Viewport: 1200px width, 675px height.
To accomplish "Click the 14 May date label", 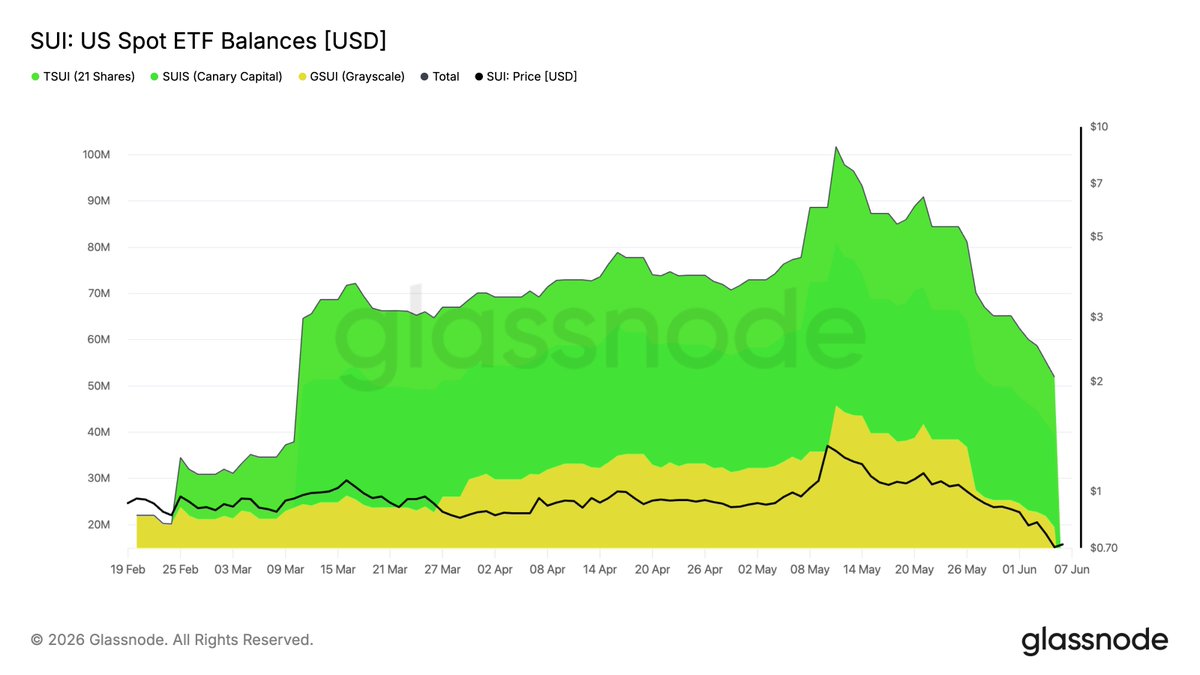I will pos(861,569).
